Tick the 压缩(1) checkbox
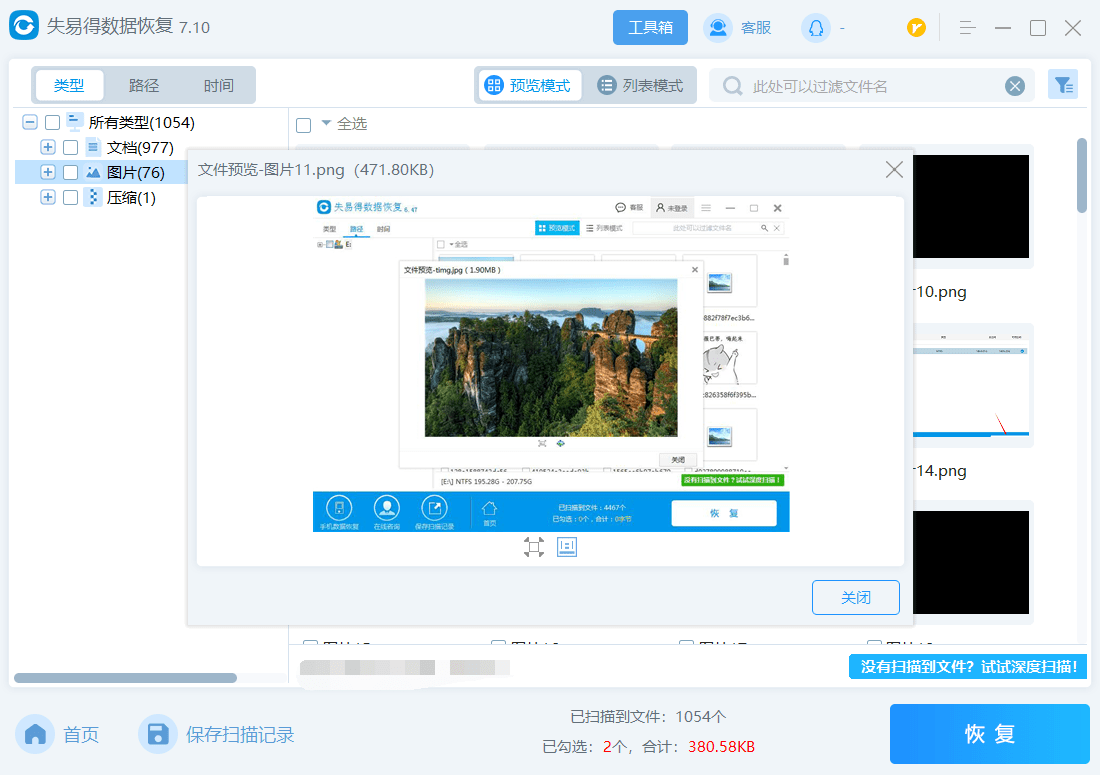The height and width of the screenshot is (775, 1100). point(71,197)
